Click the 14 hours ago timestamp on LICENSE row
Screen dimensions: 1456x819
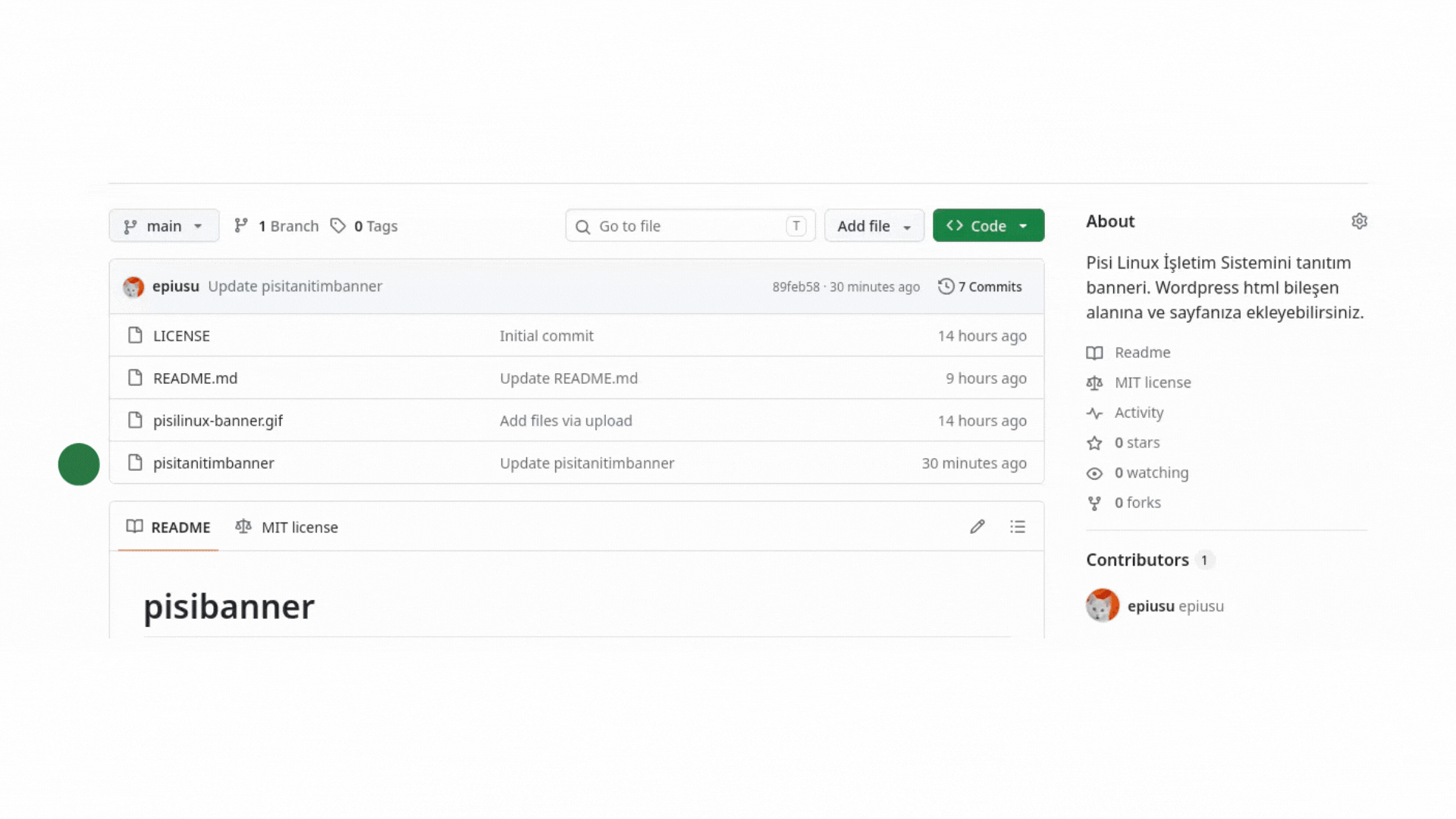coord(982,336)
